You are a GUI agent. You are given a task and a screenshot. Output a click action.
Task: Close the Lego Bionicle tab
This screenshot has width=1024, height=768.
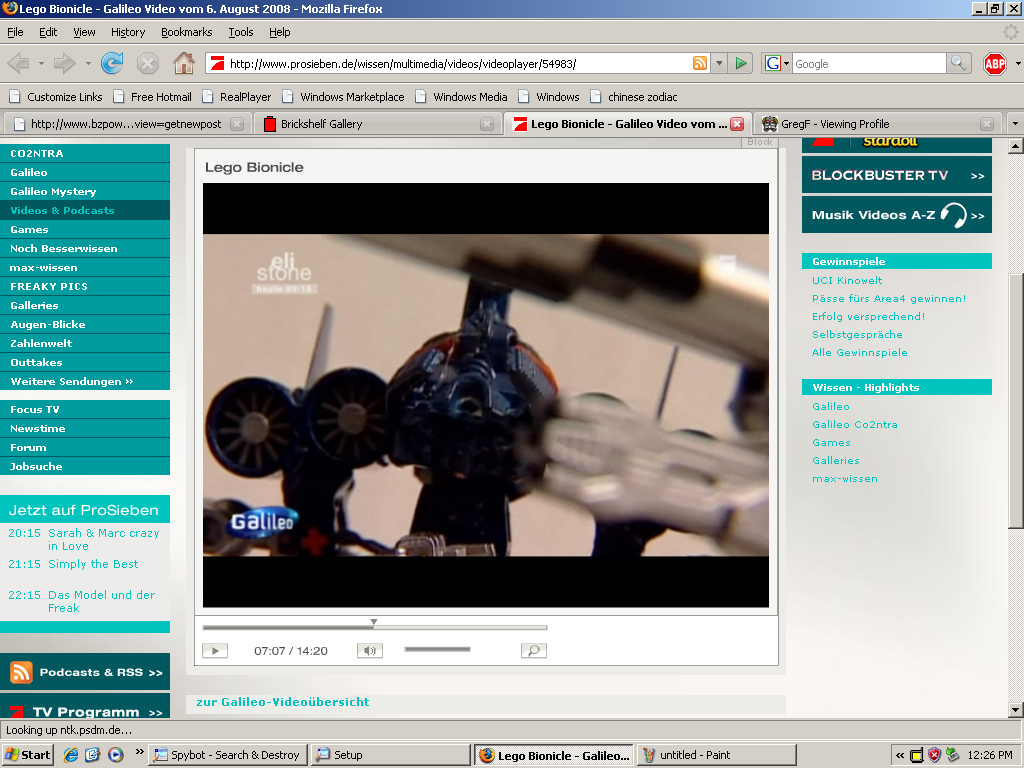737,124
